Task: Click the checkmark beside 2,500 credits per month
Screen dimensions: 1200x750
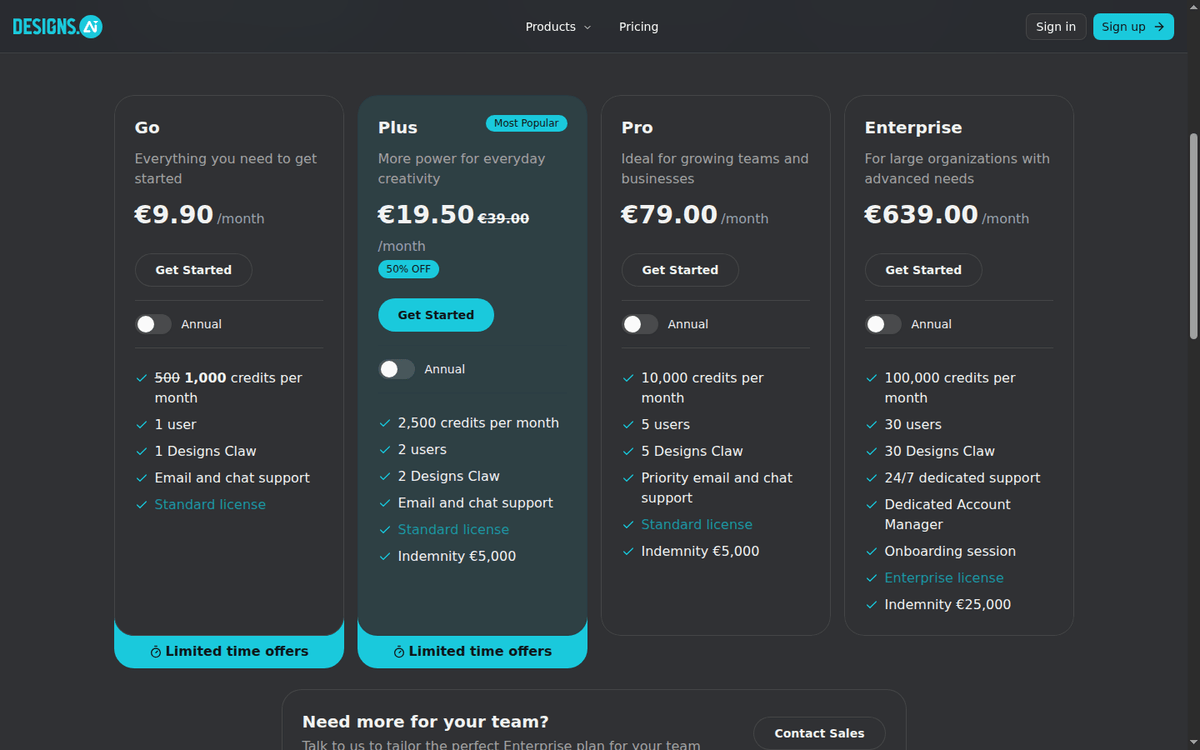Action: pos(384,423)
